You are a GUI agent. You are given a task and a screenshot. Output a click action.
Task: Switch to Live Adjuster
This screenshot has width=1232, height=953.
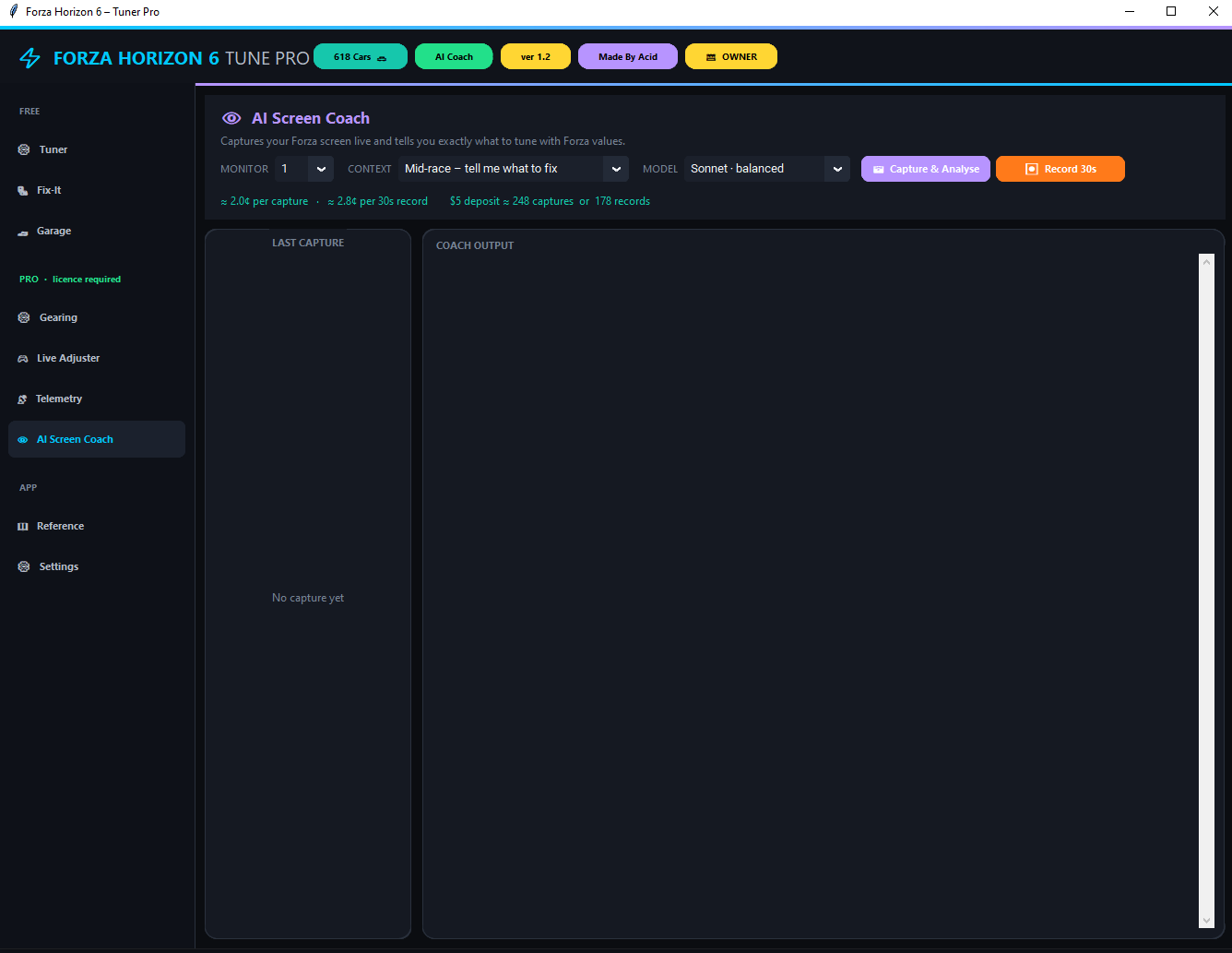(x=97, y=358)
